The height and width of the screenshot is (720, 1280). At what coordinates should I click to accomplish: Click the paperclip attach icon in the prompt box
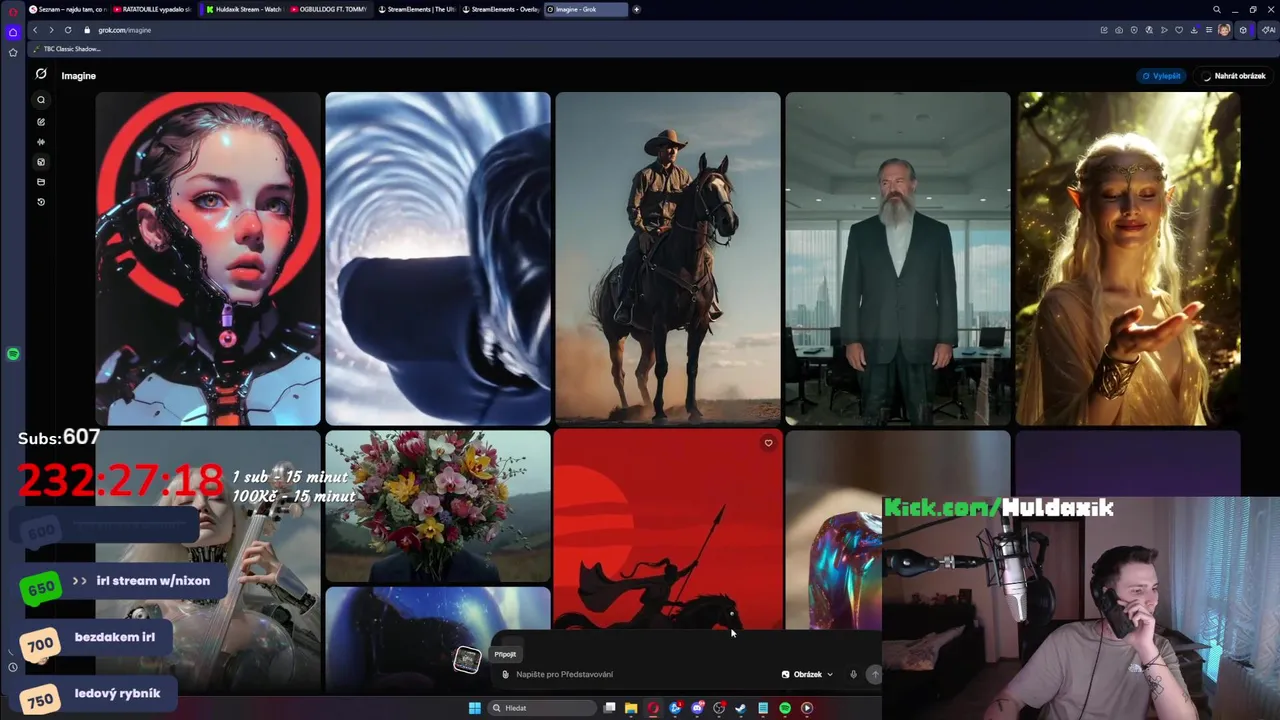(506, 674)
